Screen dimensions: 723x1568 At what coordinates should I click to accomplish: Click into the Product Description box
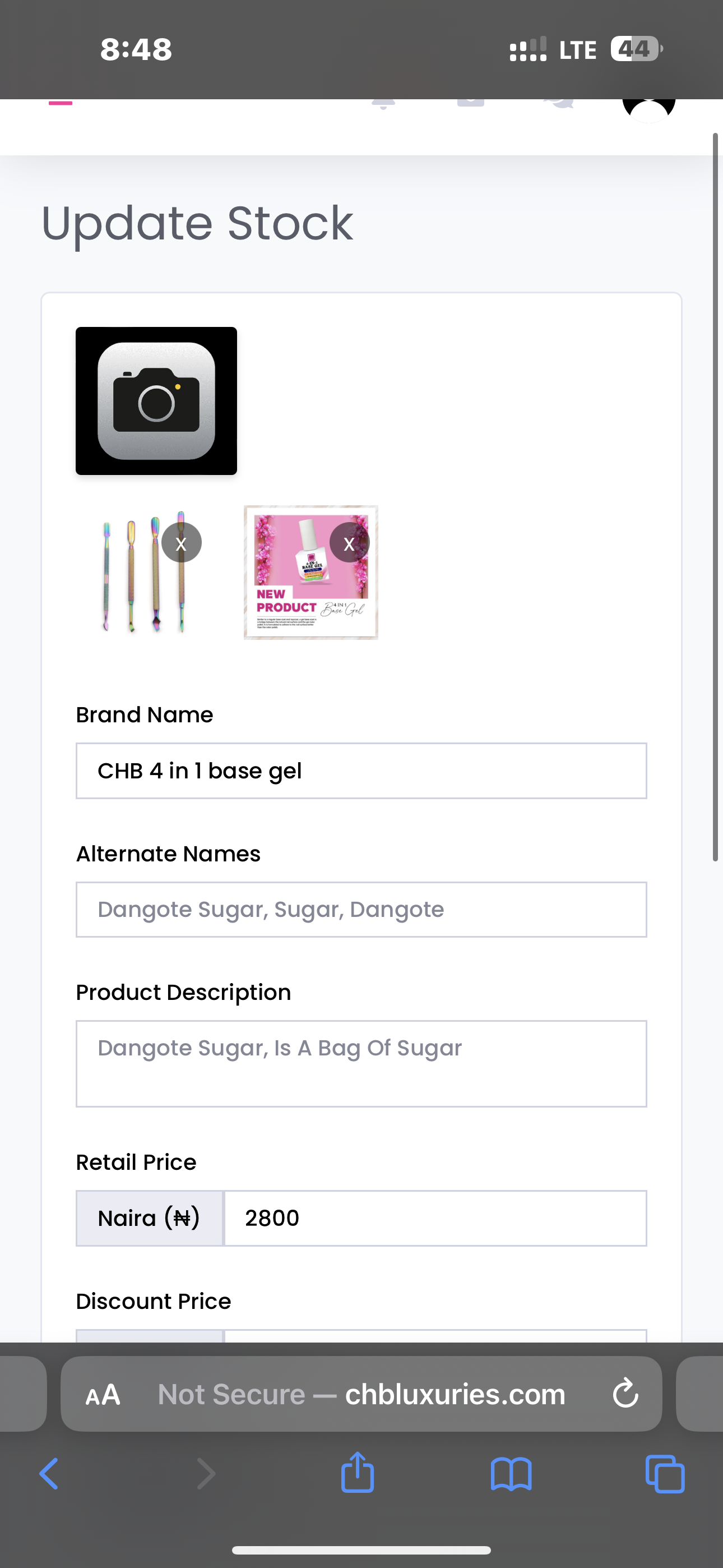pos(361,1063)
